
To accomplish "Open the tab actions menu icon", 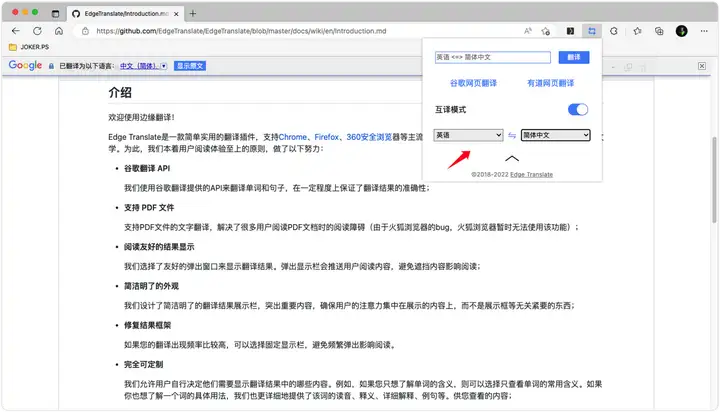I will click(x=55, y=13).
